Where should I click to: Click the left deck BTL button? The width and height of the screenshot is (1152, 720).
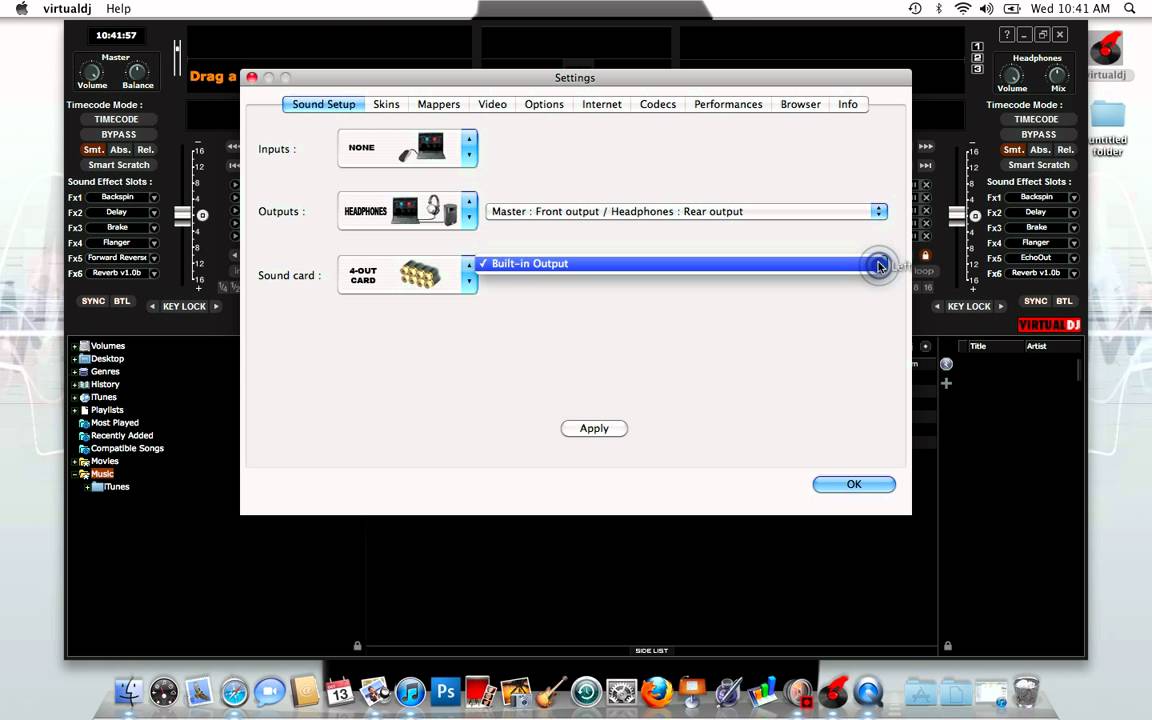coord(122,301)
